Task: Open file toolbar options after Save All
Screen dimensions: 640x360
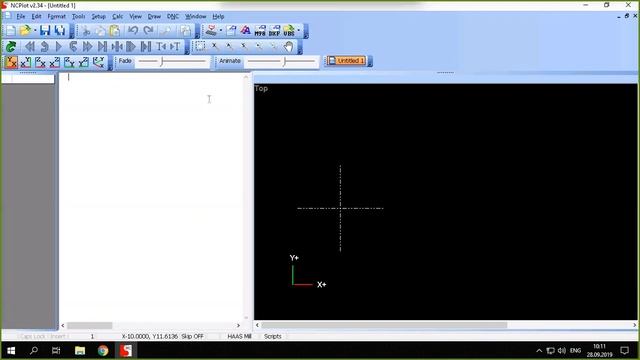Action: pyautogui.click(x=72, y=31)
